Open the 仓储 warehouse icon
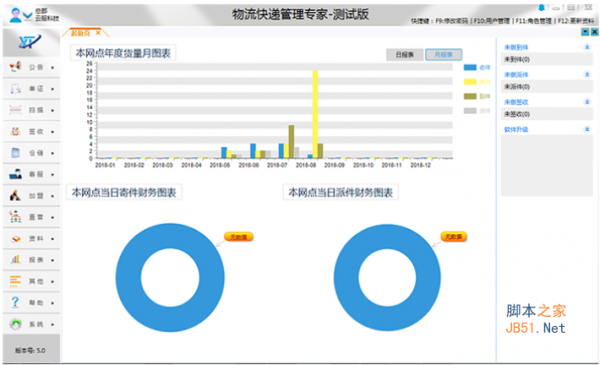The height and width of the screenshot is (365, 600). click(x=15, y=153)
